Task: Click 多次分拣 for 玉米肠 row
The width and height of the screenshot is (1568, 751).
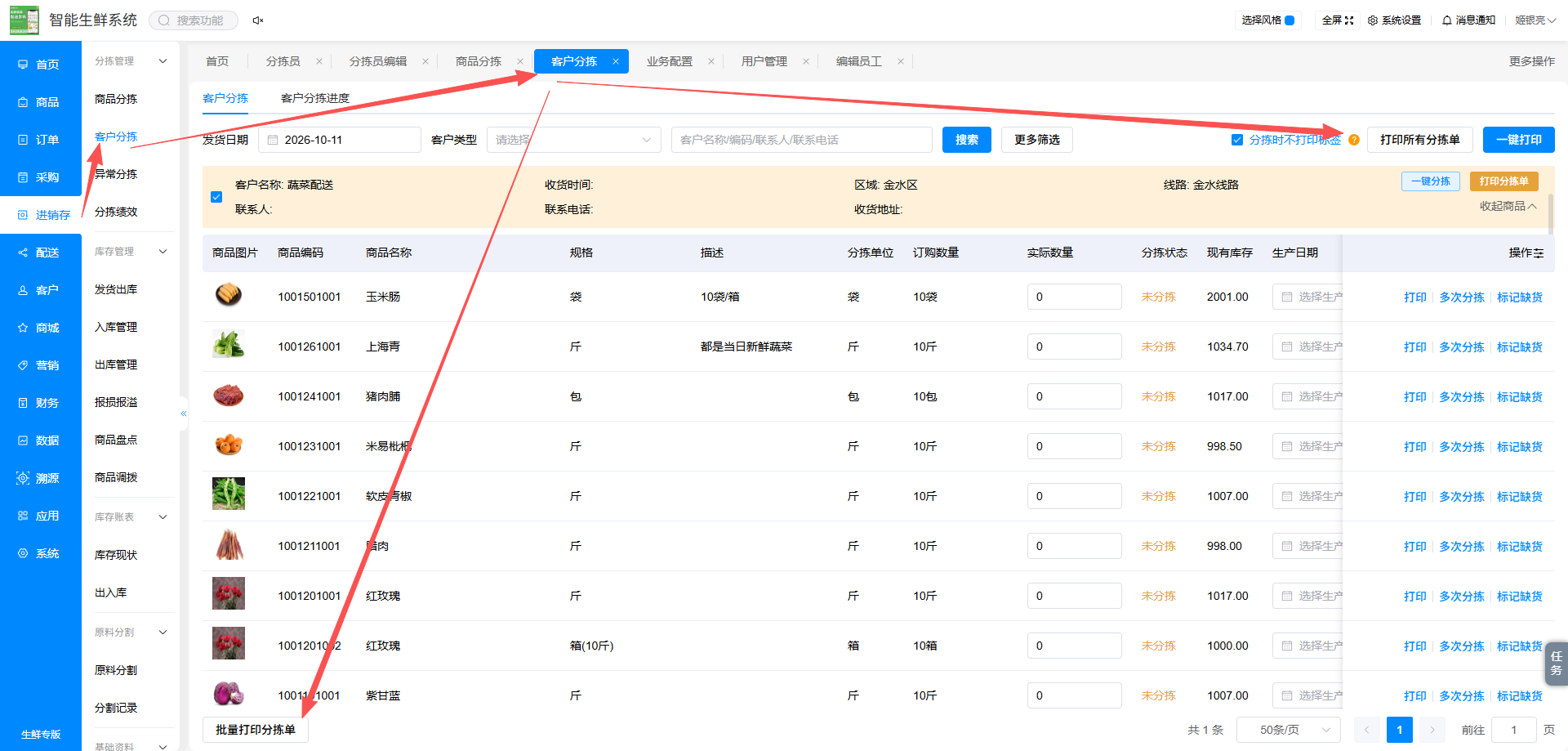Action: click(1462, 297)
